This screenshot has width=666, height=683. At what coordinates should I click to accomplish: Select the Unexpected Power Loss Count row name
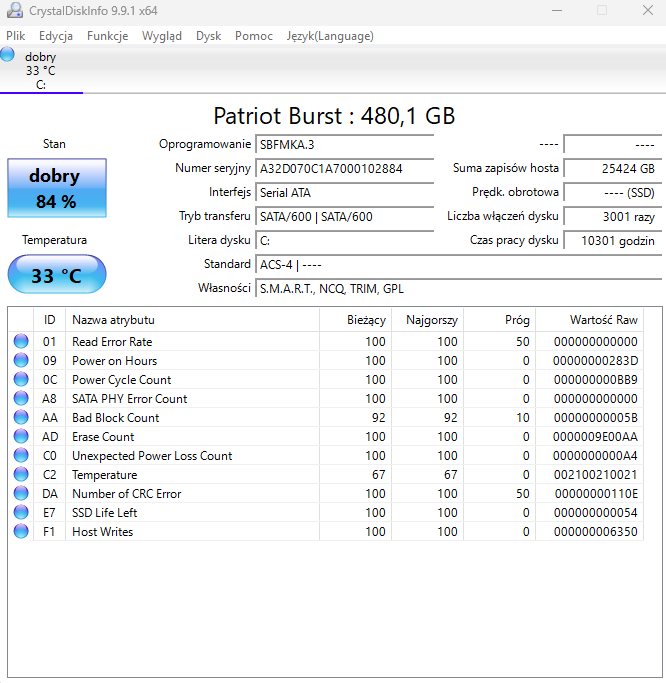tap(152, 456)
